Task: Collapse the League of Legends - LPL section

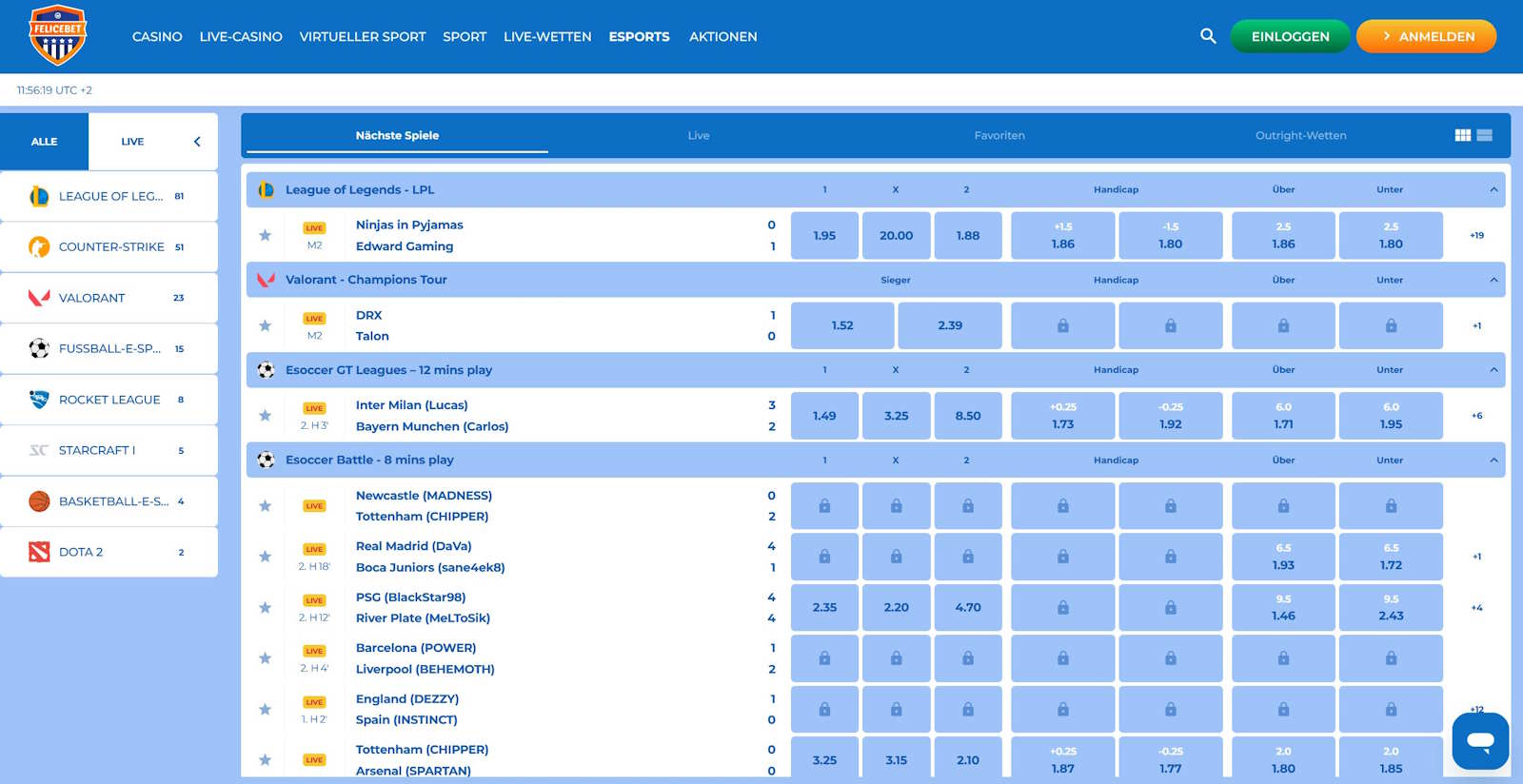Action: (x=1493, y=189)
